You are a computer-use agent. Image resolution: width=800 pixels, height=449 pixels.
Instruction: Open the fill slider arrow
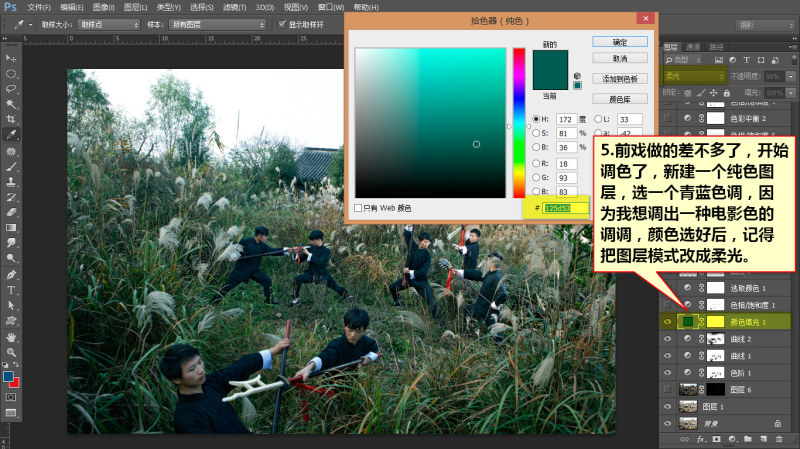click(x=791, y=93)
